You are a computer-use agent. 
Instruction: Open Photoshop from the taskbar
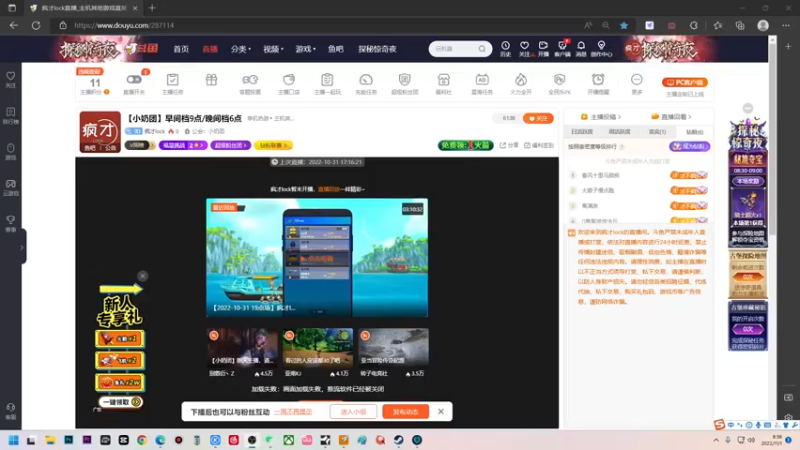coord(68,440)
